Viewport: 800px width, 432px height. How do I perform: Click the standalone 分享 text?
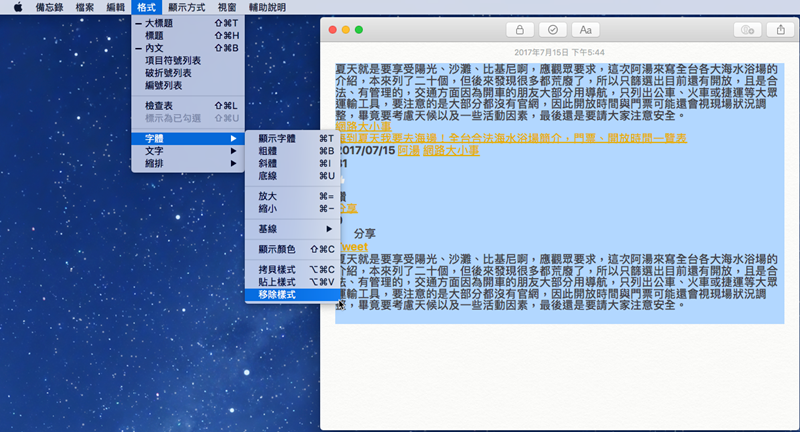coord(364,234)
